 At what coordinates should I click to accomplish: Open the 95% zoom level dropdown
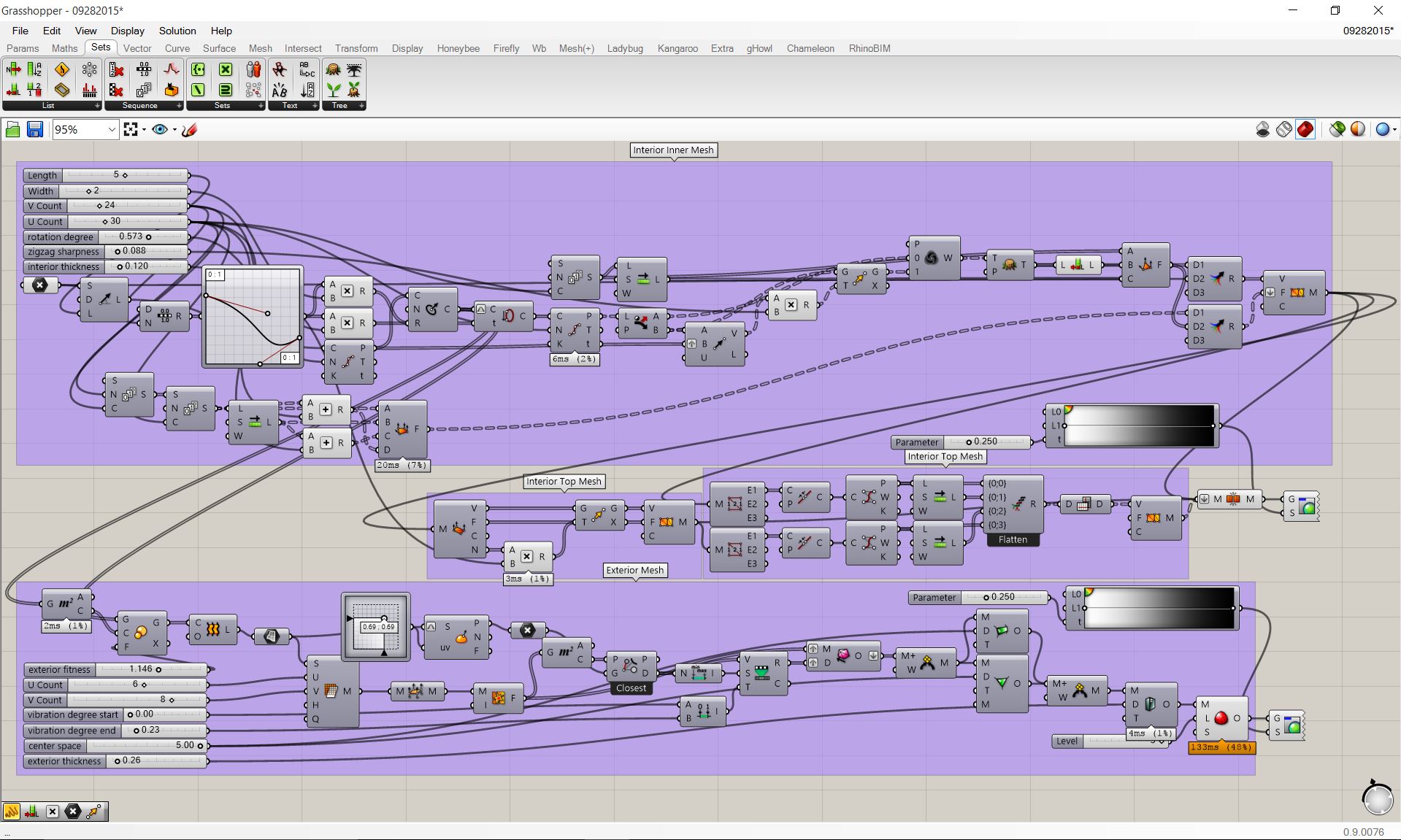point(112,130)
